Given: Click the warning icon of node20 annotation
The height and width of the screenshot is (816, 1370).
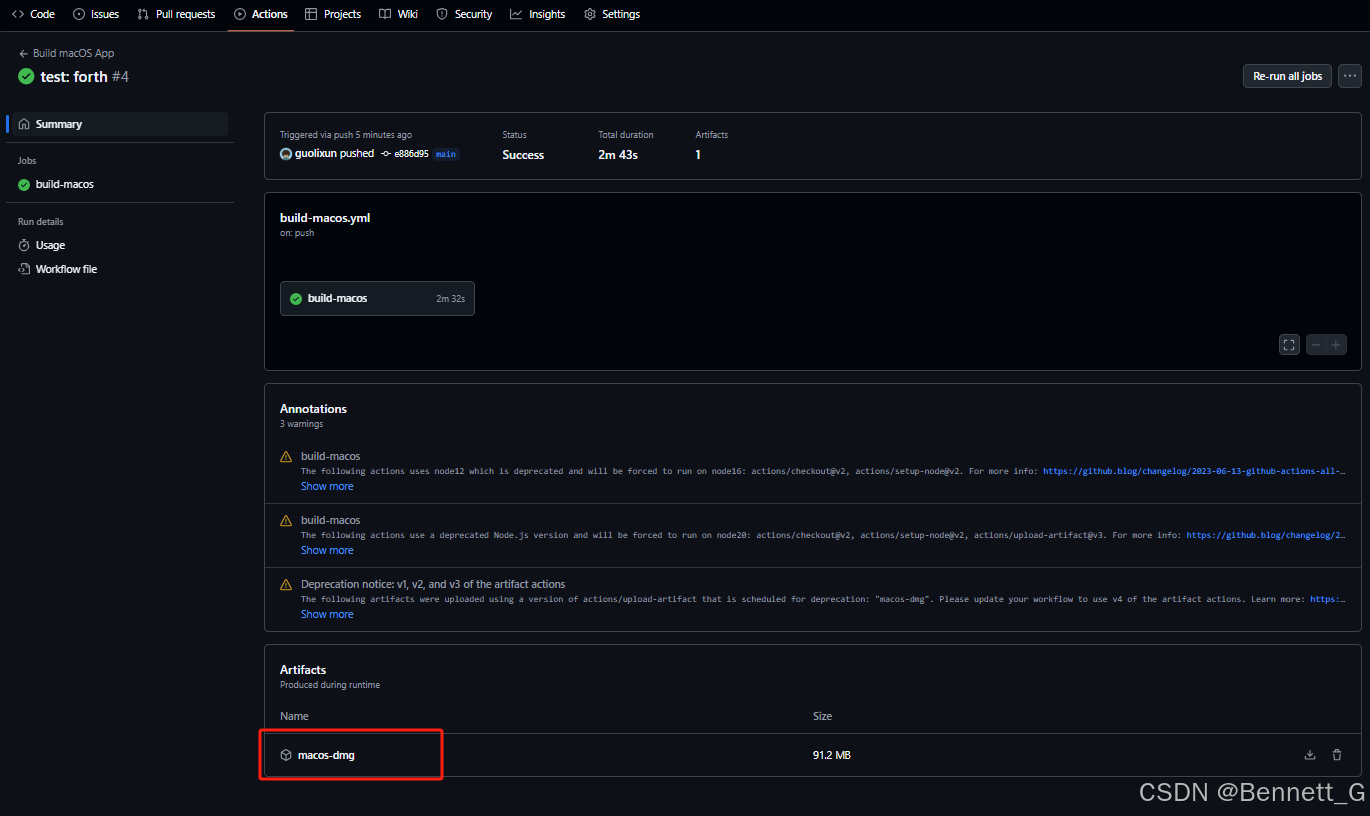Looking at the screenshot, I should tap(286, 521).
